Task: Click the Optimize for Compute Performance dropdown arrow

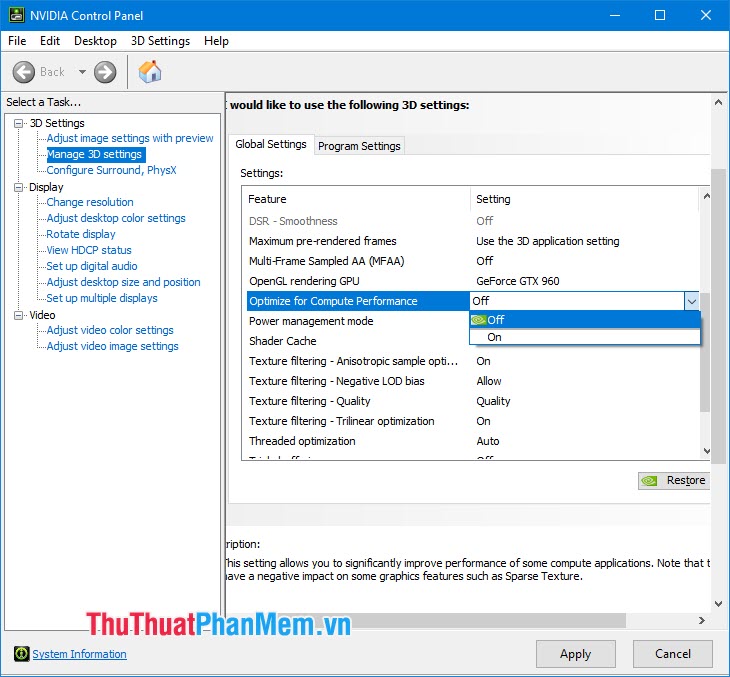Action: (691, 301)
